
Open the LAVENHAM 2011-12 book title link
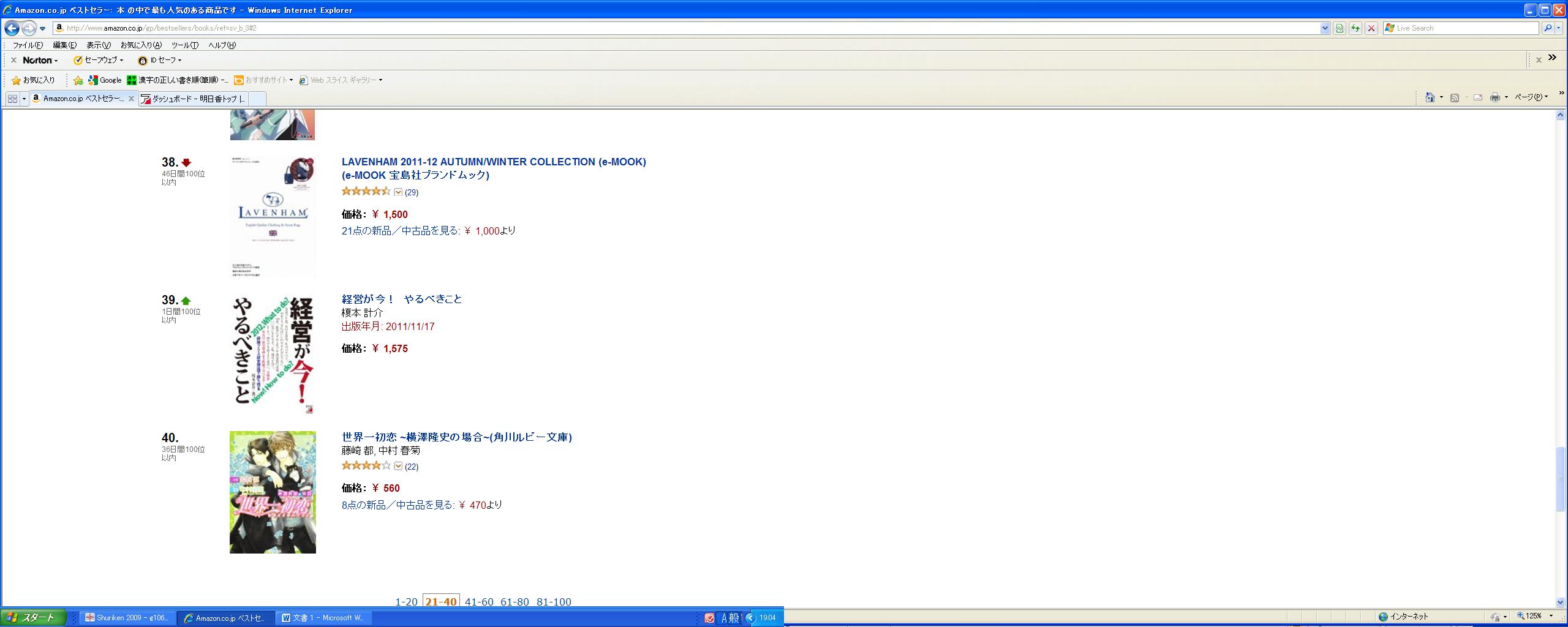[x=493, y=162]
